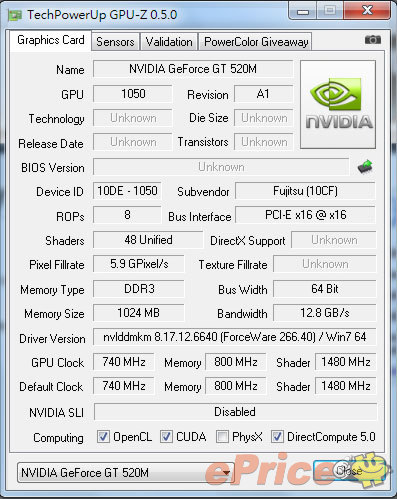Open the Validation tab
397x499 pixels.
tap(169, 42)
